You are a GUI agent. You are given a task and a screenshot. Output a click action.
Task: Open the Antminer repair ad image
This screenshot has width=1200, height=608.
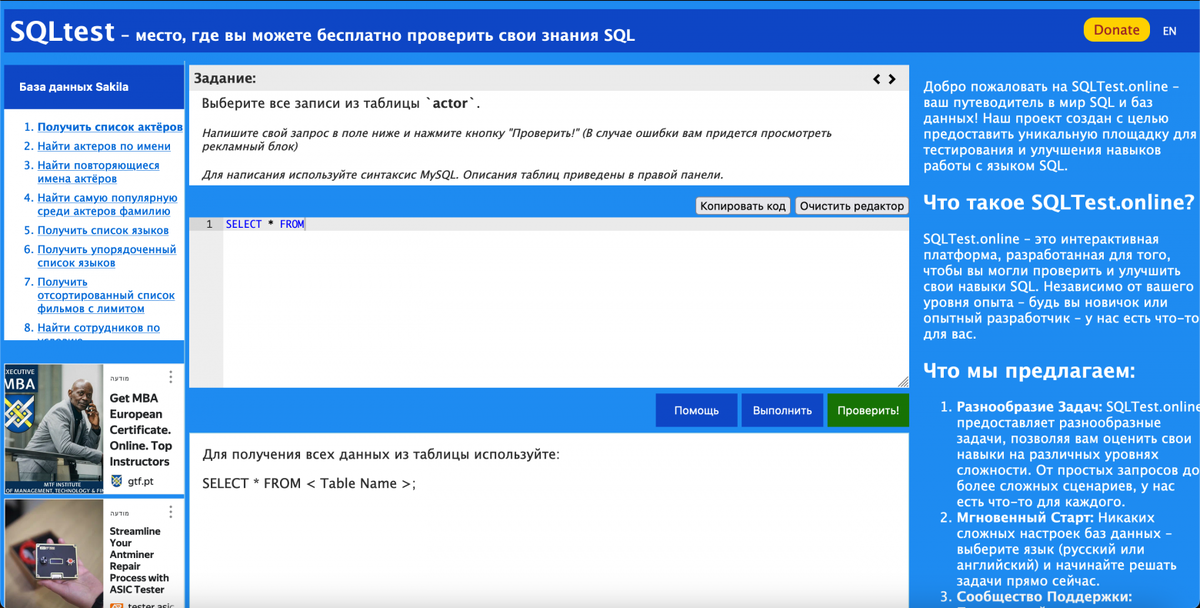click(x=54, y=553)
